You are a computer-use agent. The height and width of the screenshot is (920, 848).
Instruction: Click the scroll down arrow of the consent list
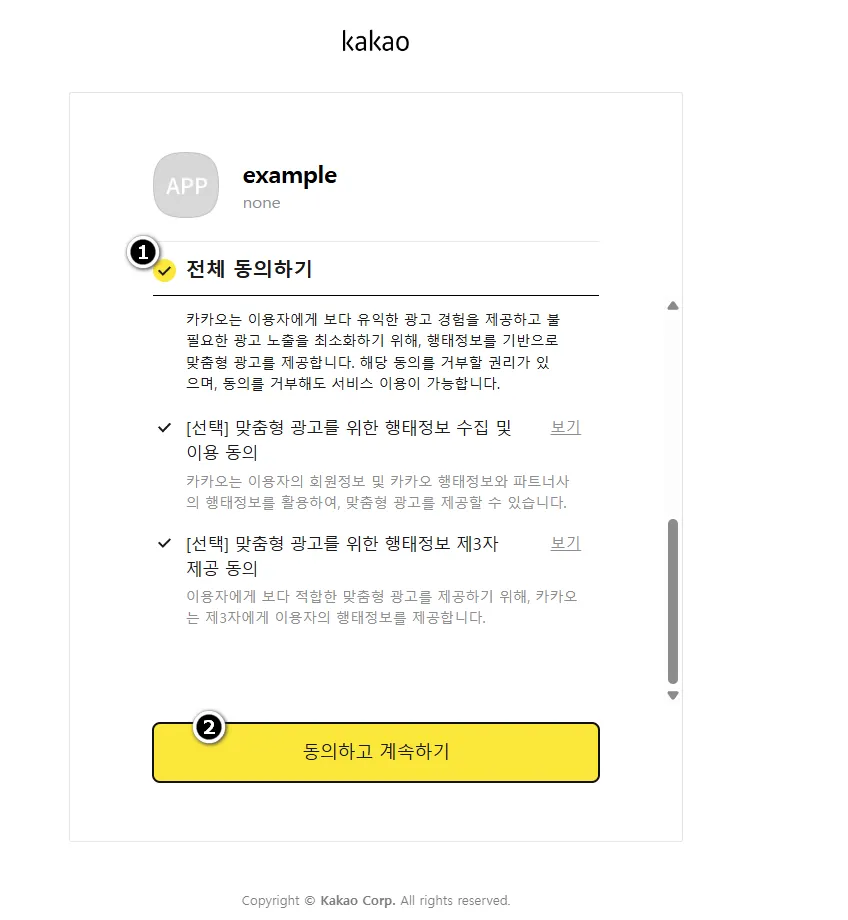[673, 695]
